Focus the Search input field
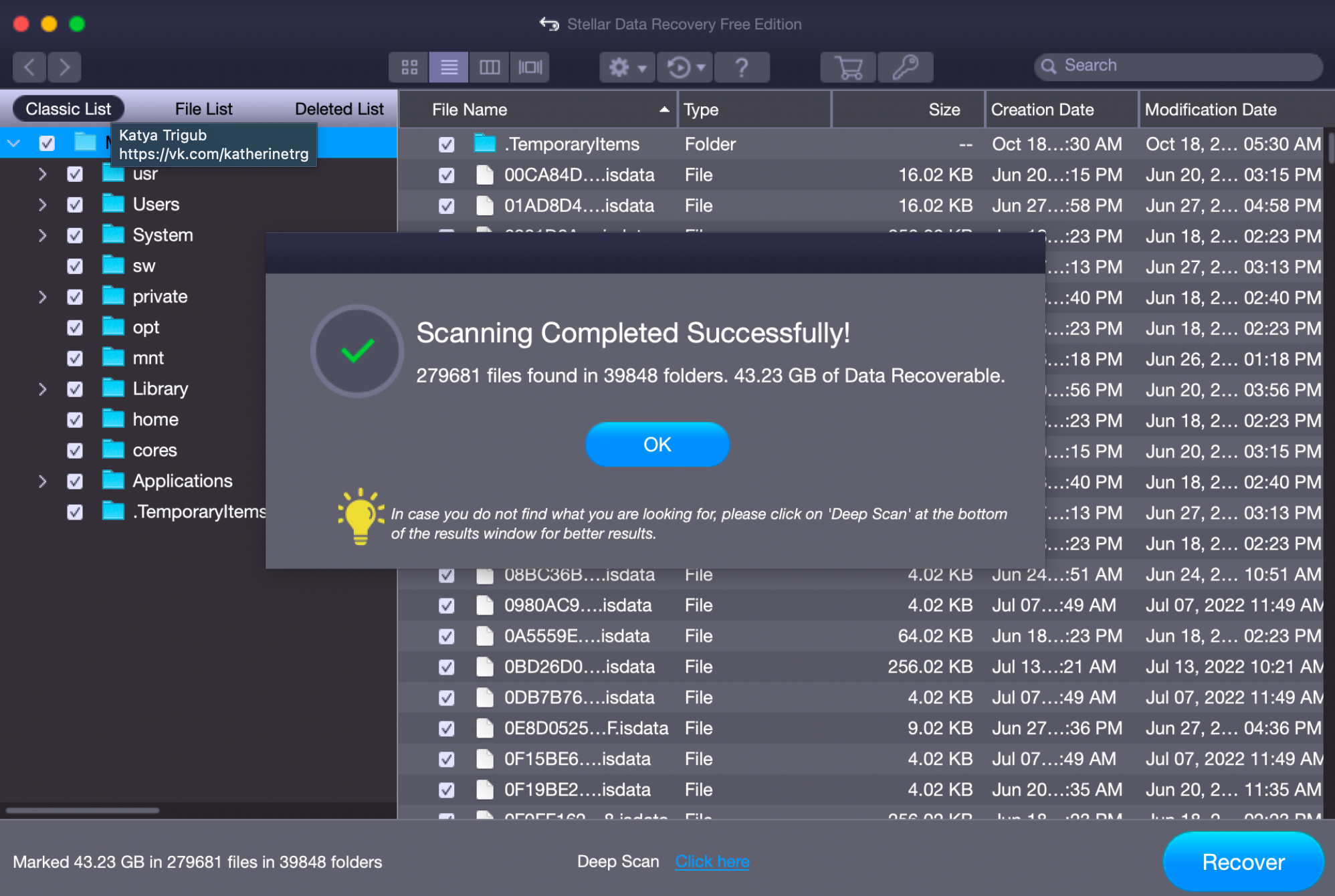1335x896 pixels. [1178, 66]
